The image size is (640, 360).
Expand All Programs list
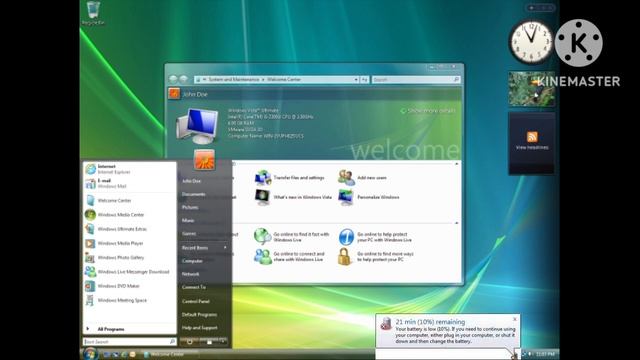coord(129,329)
